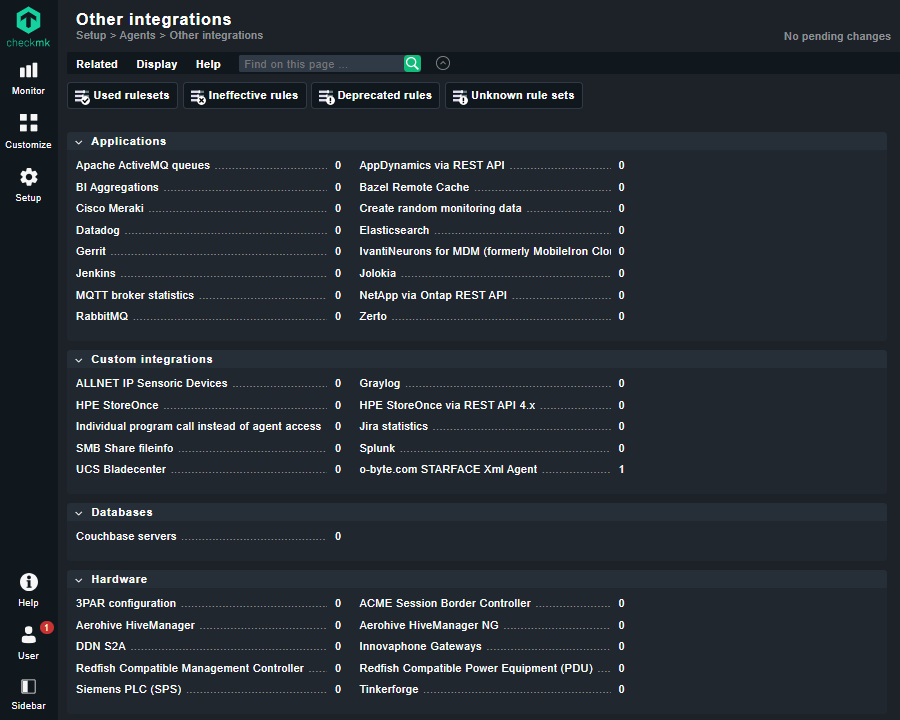Collapse the Hardware section
900x720 pixels.
click(x=79, y=580)
